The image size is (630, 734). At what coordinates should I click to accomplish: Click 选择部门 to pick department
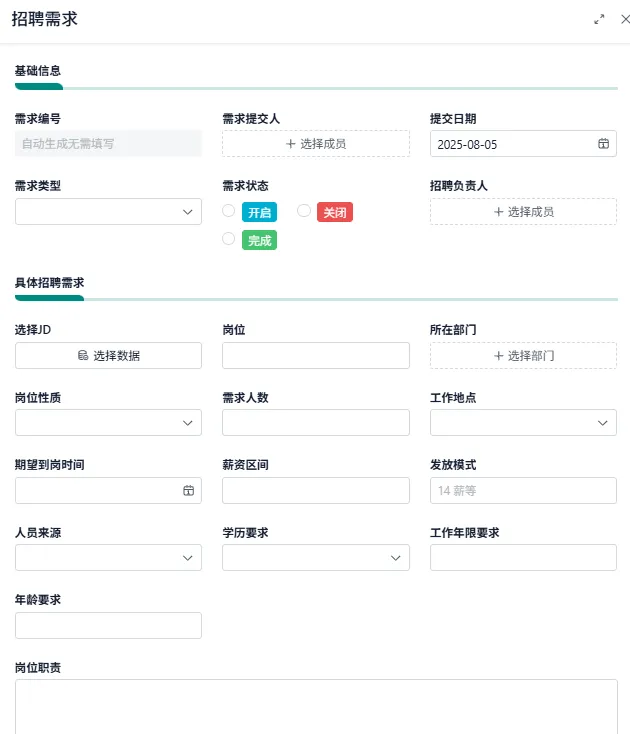tap(523, 356)
